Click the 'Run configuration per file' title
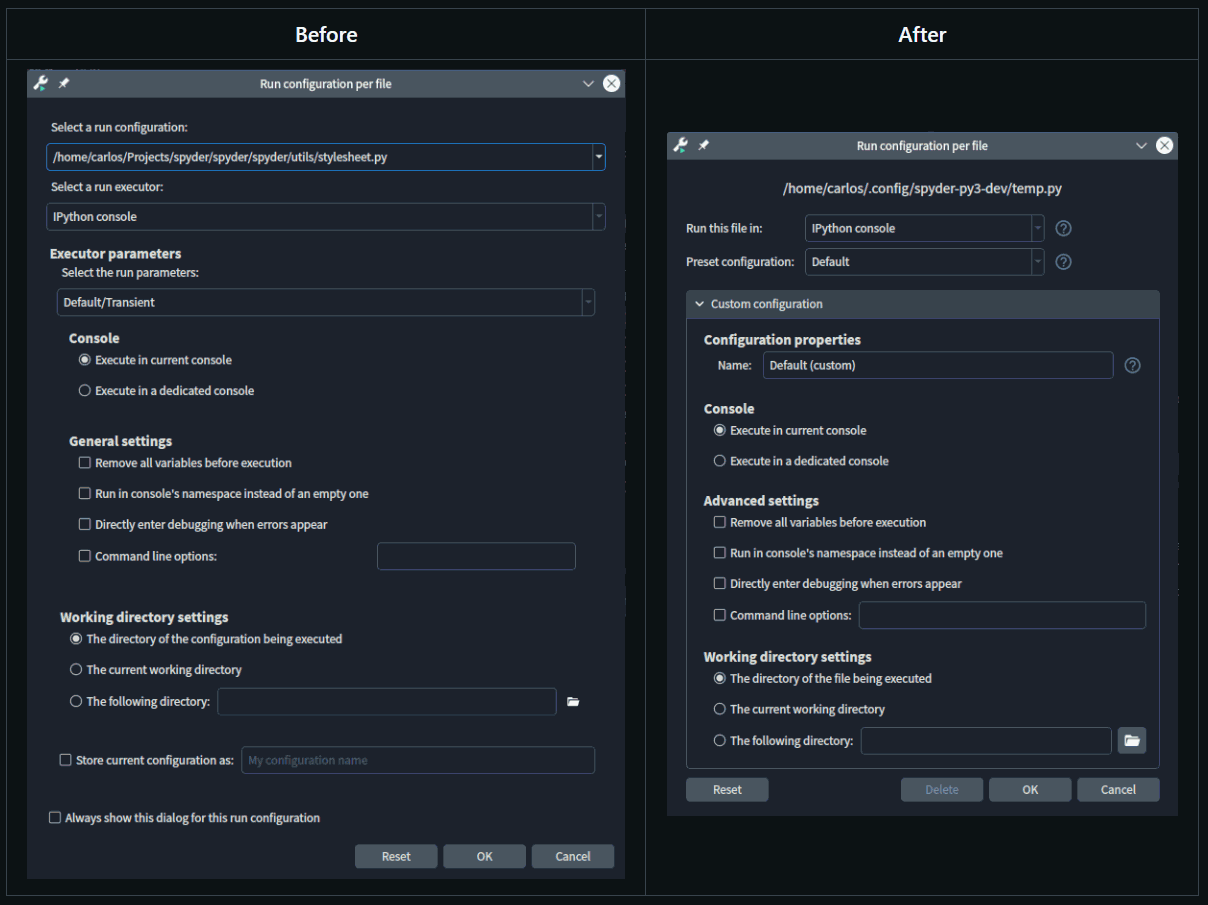1208x905 pixels. point(325,83)
